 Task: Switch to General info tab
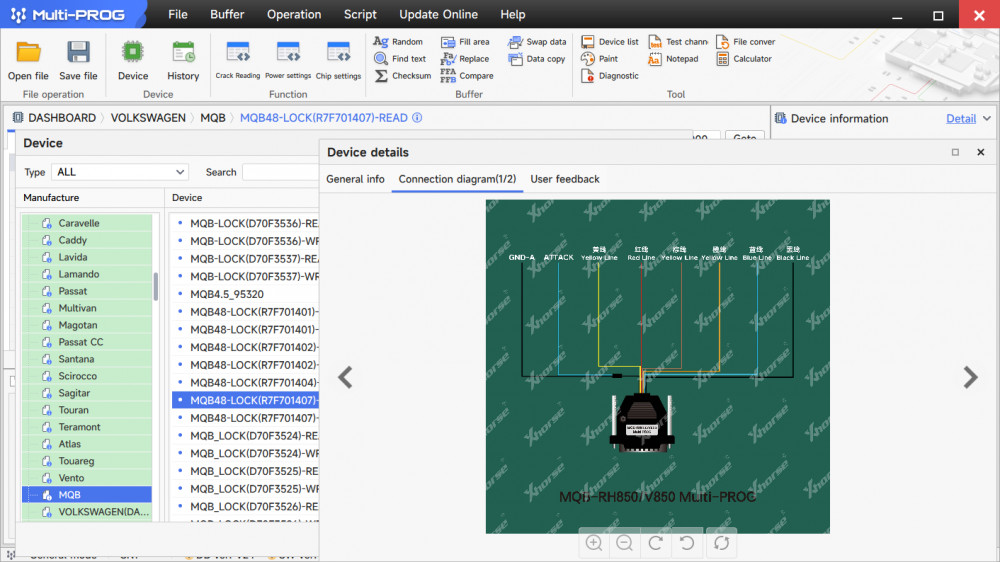click(355, 179)
